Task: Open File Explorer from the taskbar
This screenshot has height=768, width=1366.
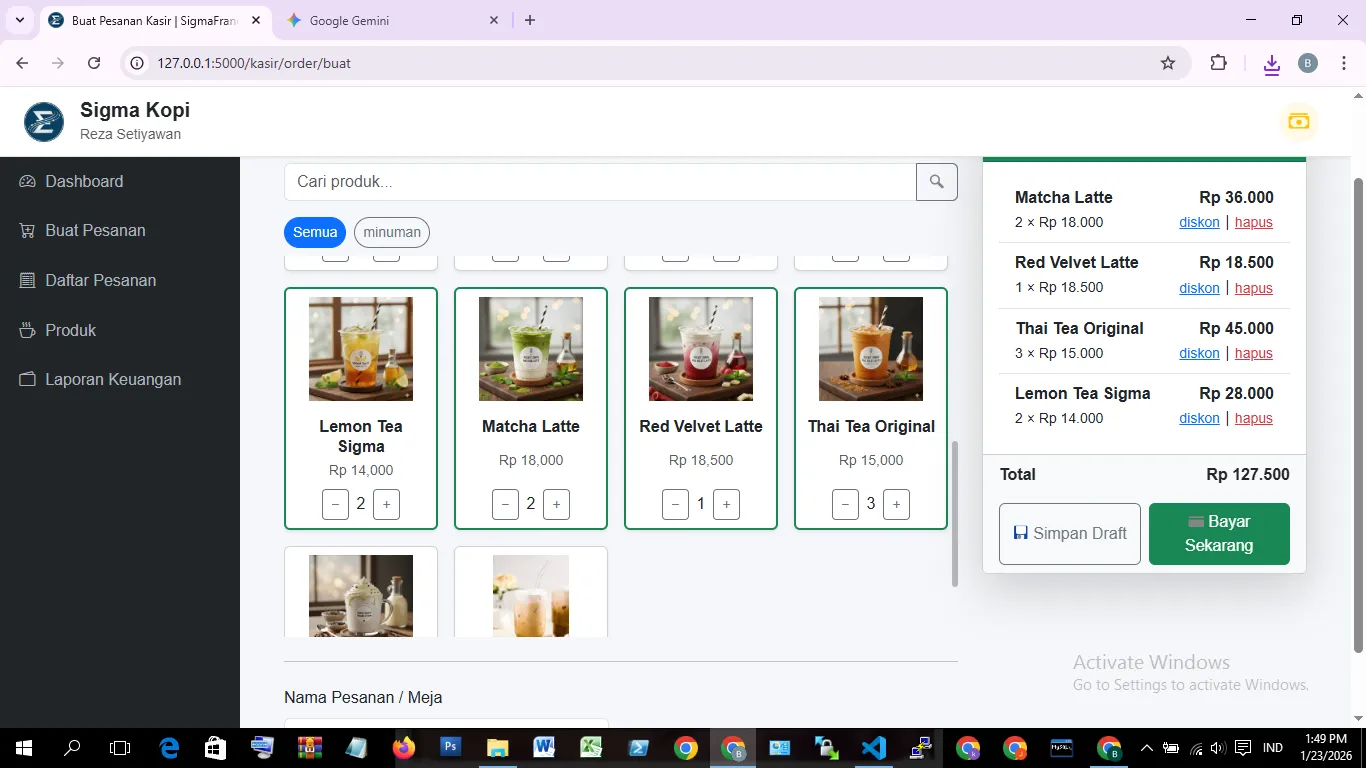Action: coord(497,748)
